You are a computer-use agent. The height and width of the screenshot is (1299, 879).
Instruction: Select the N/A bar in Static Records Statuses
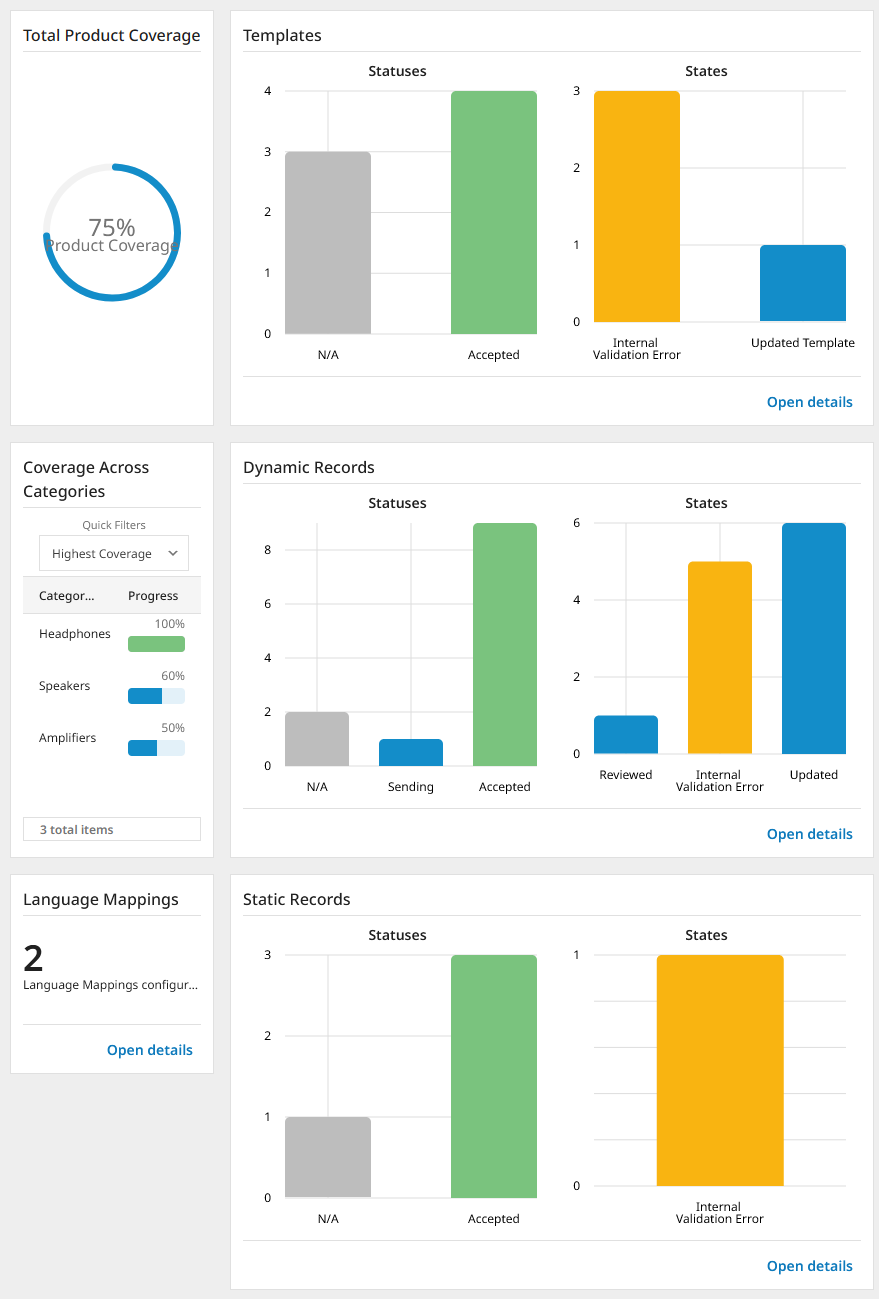click(x=328, y=1157)
